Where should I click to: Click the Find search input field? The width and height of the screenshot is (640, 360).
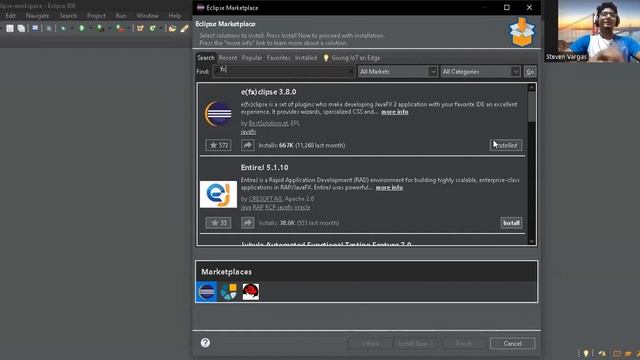(283, 71)
